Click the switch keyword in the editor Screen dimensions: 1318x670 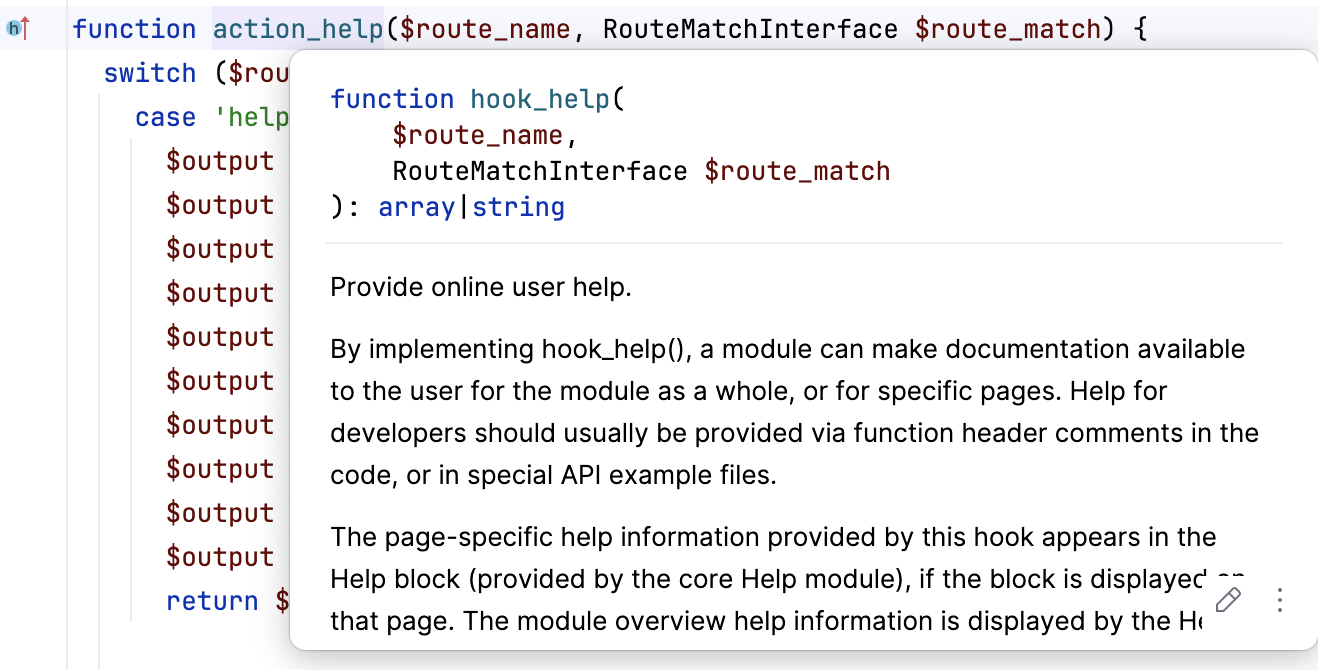click(150, 72)
